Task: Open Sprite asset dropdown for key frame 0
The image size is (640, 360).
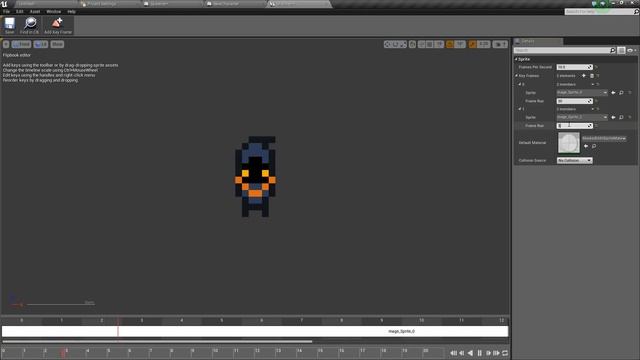Action: [582, 93]
